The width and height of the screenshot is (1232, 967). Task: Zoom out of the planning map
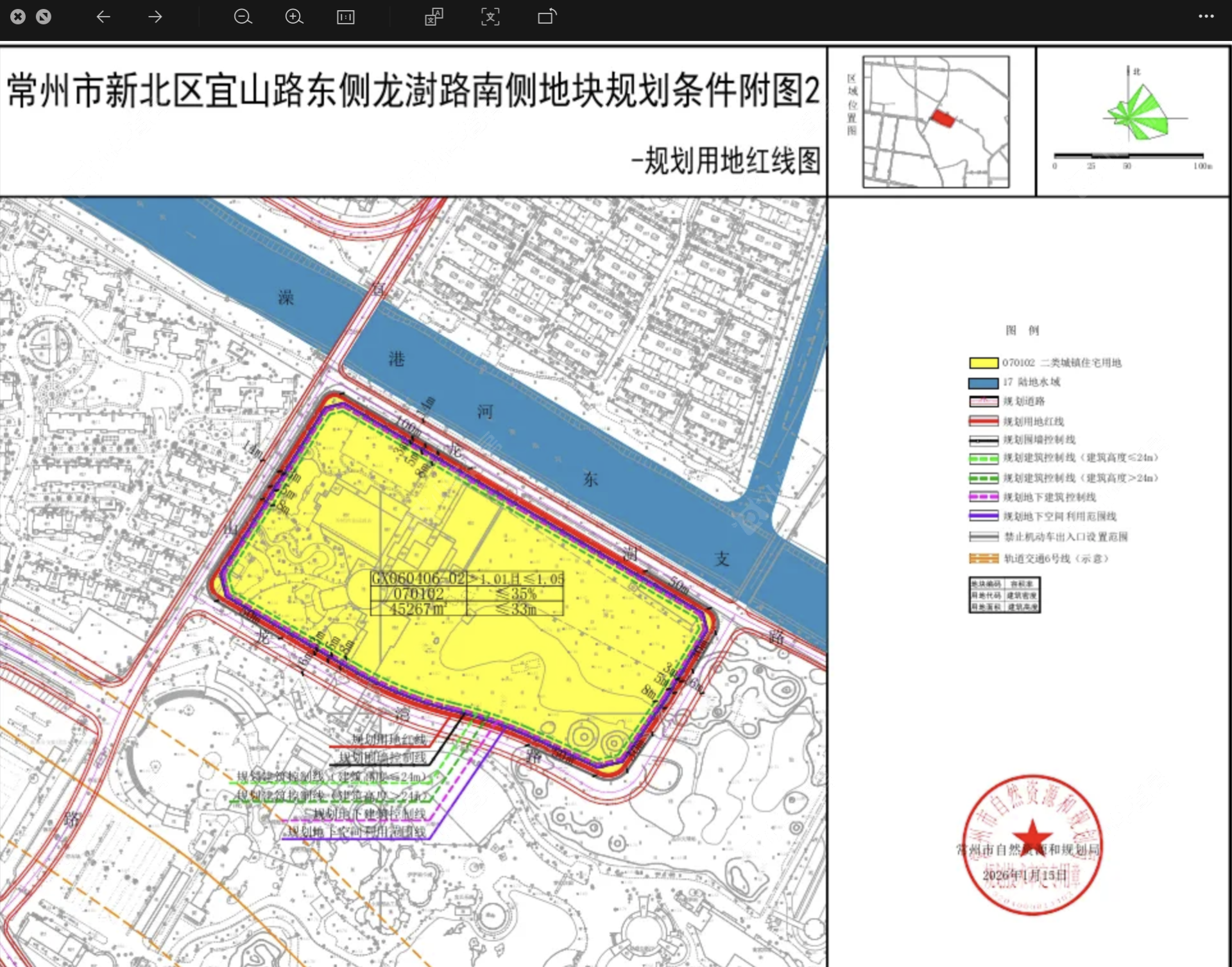(243, 17)
